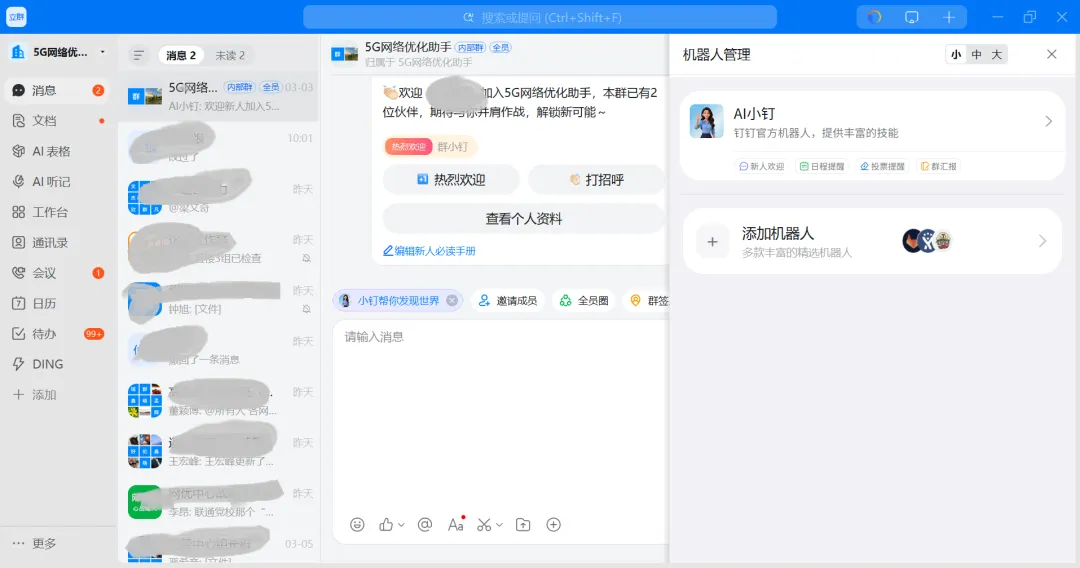Click the upload file folder icon
Image resolution: width=1080 pixels, height=568 pixels.
523,525
